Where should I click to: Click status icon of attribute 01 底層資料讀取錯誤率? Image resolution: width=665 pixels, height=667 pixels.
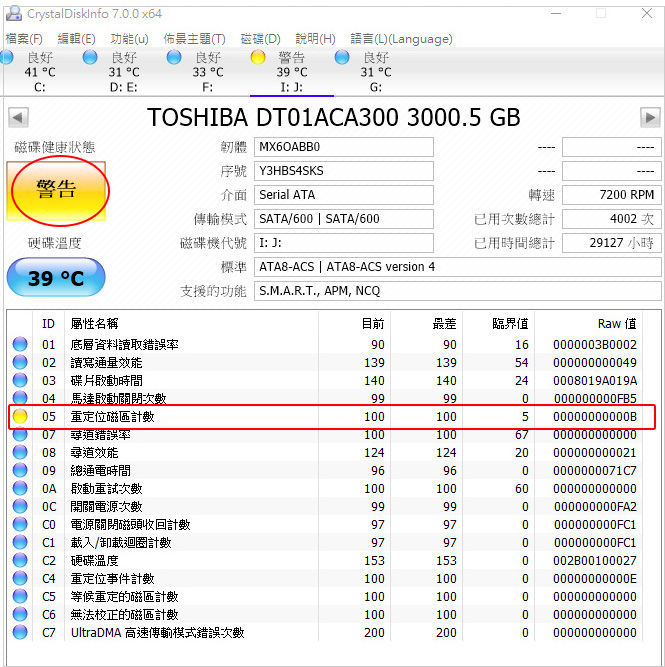[20, 344]
